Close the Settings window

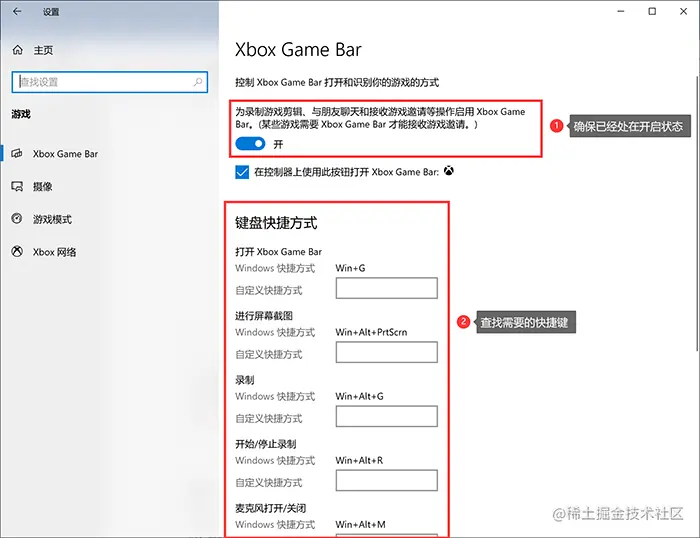tap(683, 12)
